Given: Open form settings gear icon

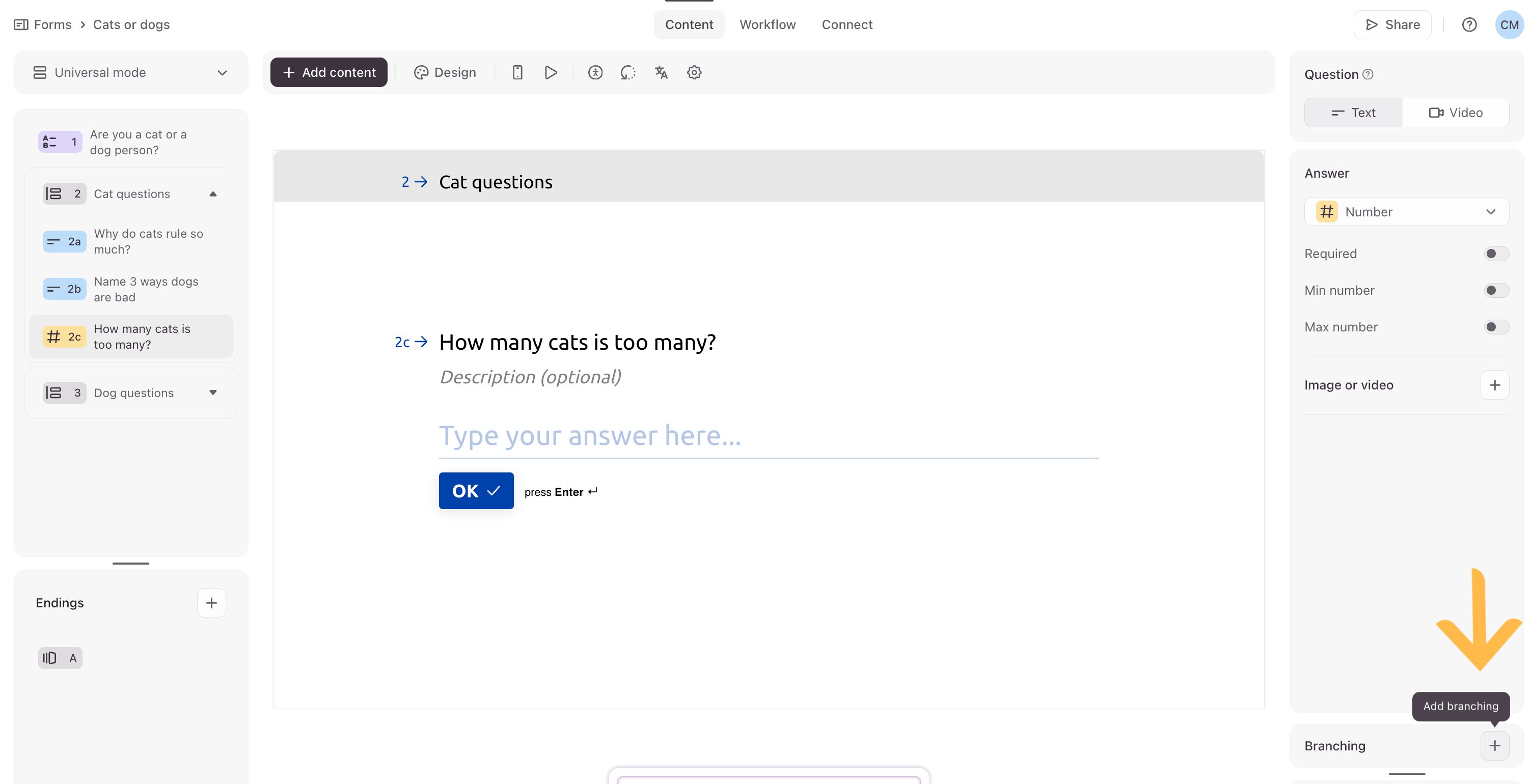Looking at the screenshot, I should (694, 72).
